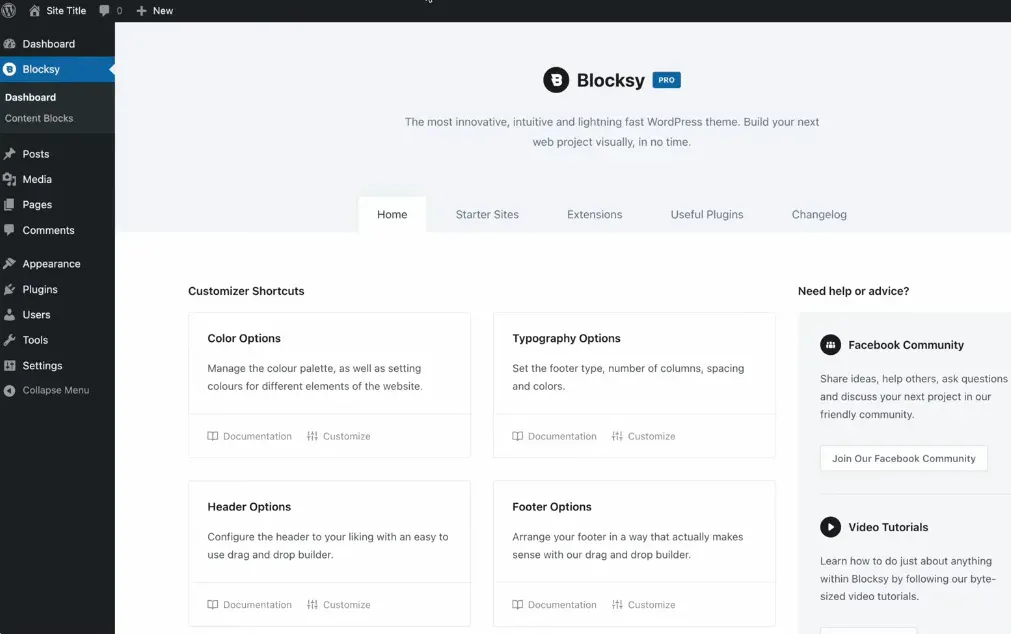Screen dimensions: 1011x634
Task: Click the Plugins plug icon in sidebar
Action: click(10, 289)
